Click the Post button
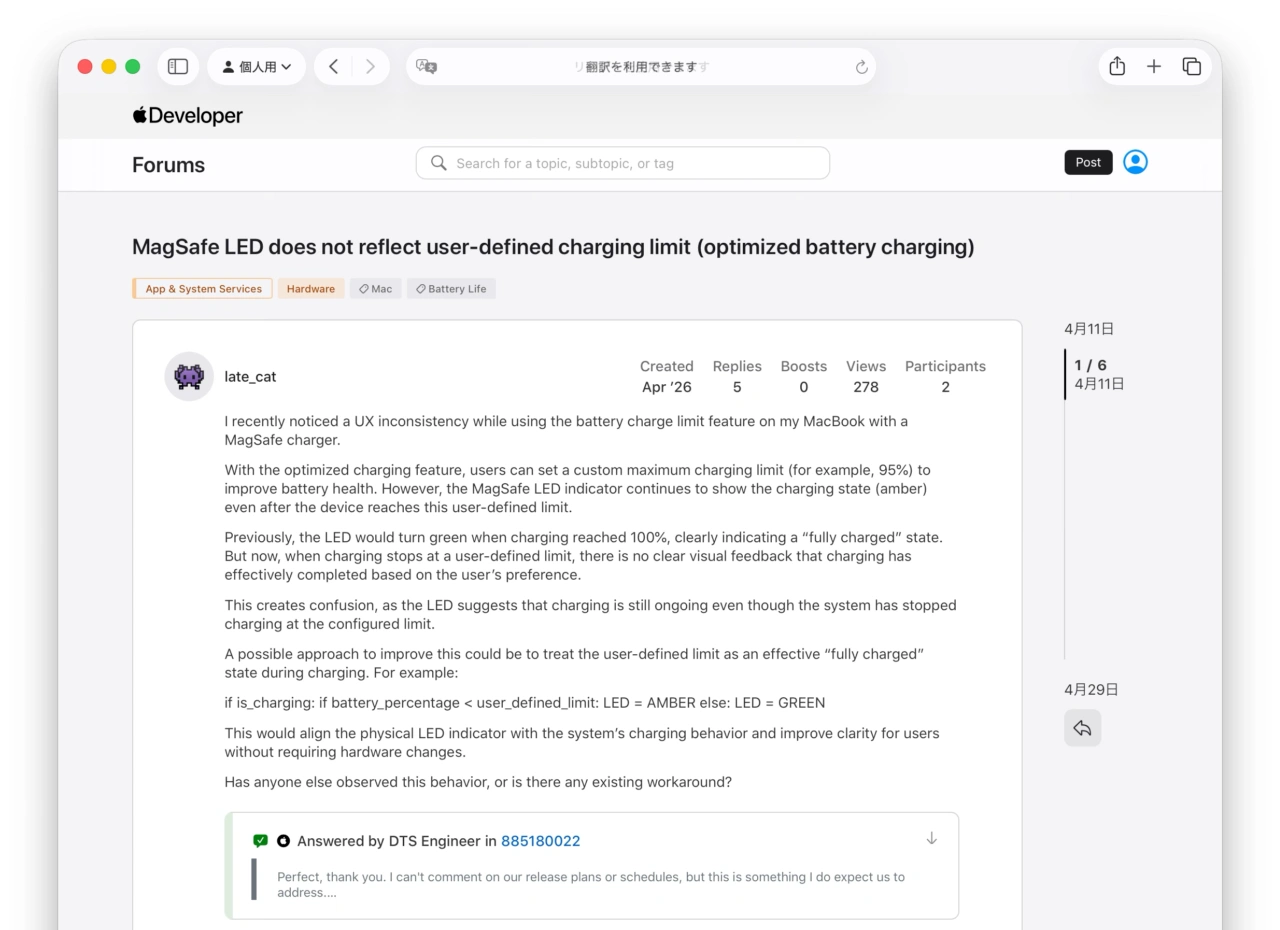The image size is (1280, 930). [1088, 162]
